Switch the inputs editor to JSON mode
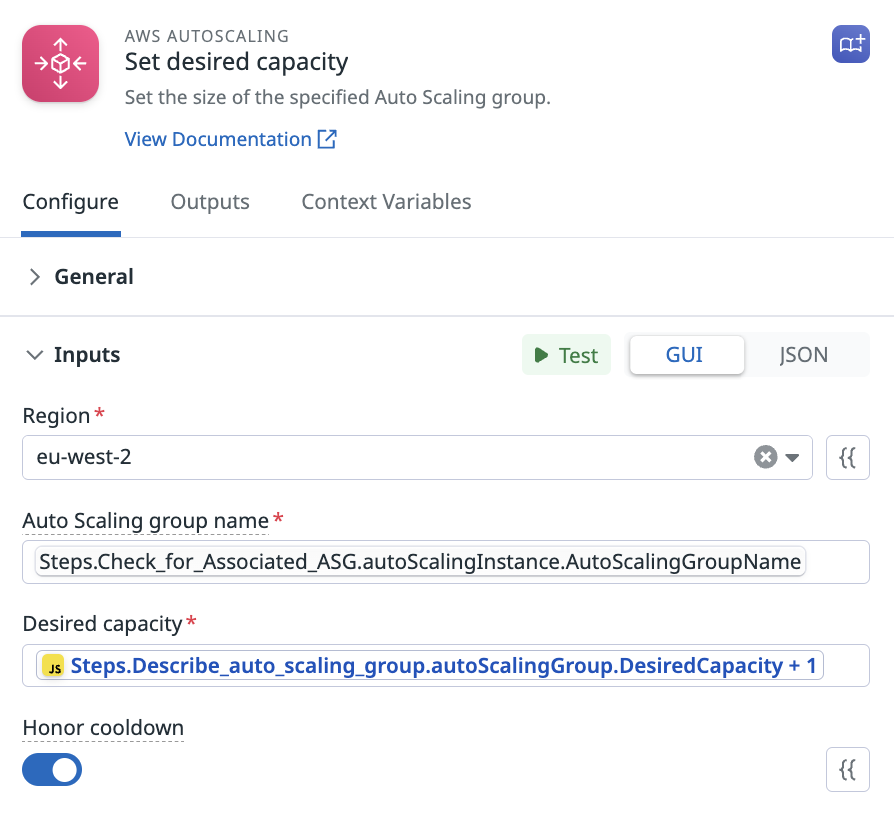 click(803, 355)
